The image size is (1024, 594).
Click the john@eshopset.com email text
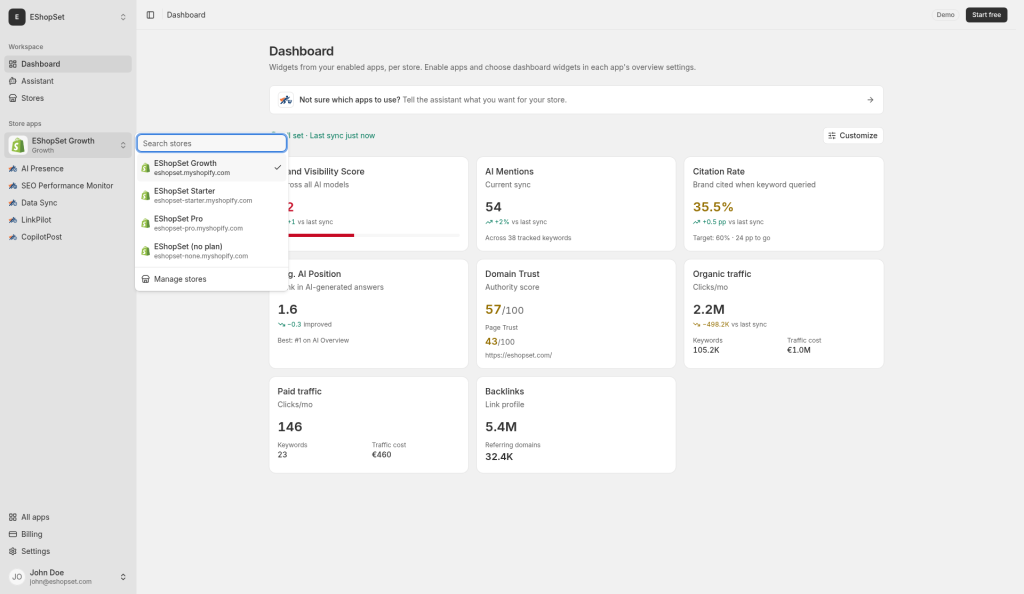(61, 582)
